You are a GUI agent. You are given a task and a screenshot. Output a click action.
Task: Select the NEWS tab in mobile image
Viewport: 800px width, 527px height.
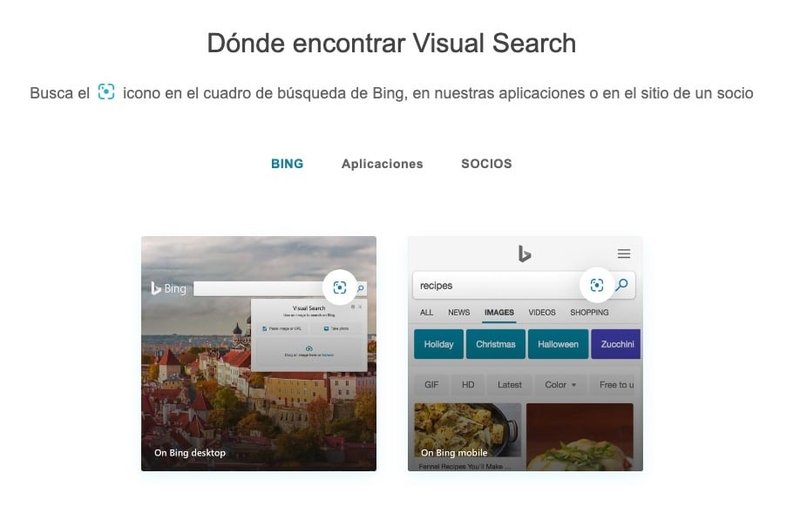[459, 312]
